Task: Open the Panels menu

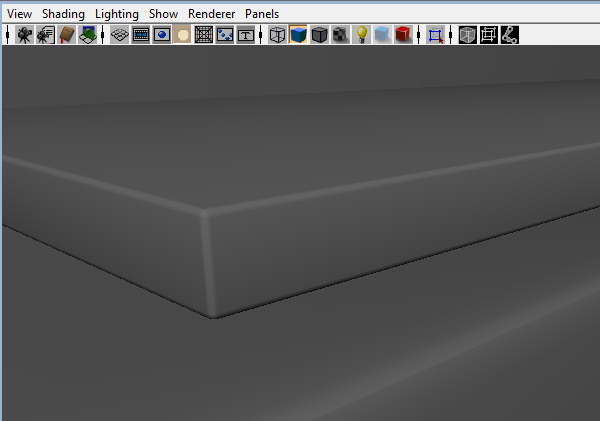Action: tap(262, 14)
